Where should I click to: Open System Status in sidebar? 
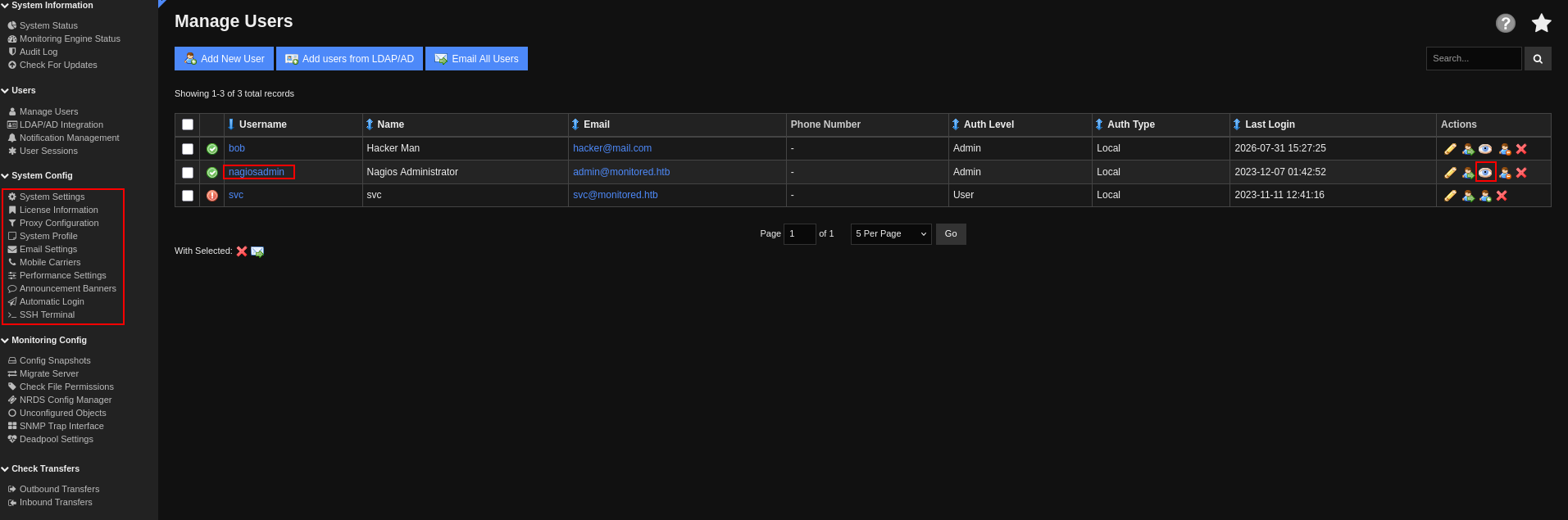coord(48,25)
